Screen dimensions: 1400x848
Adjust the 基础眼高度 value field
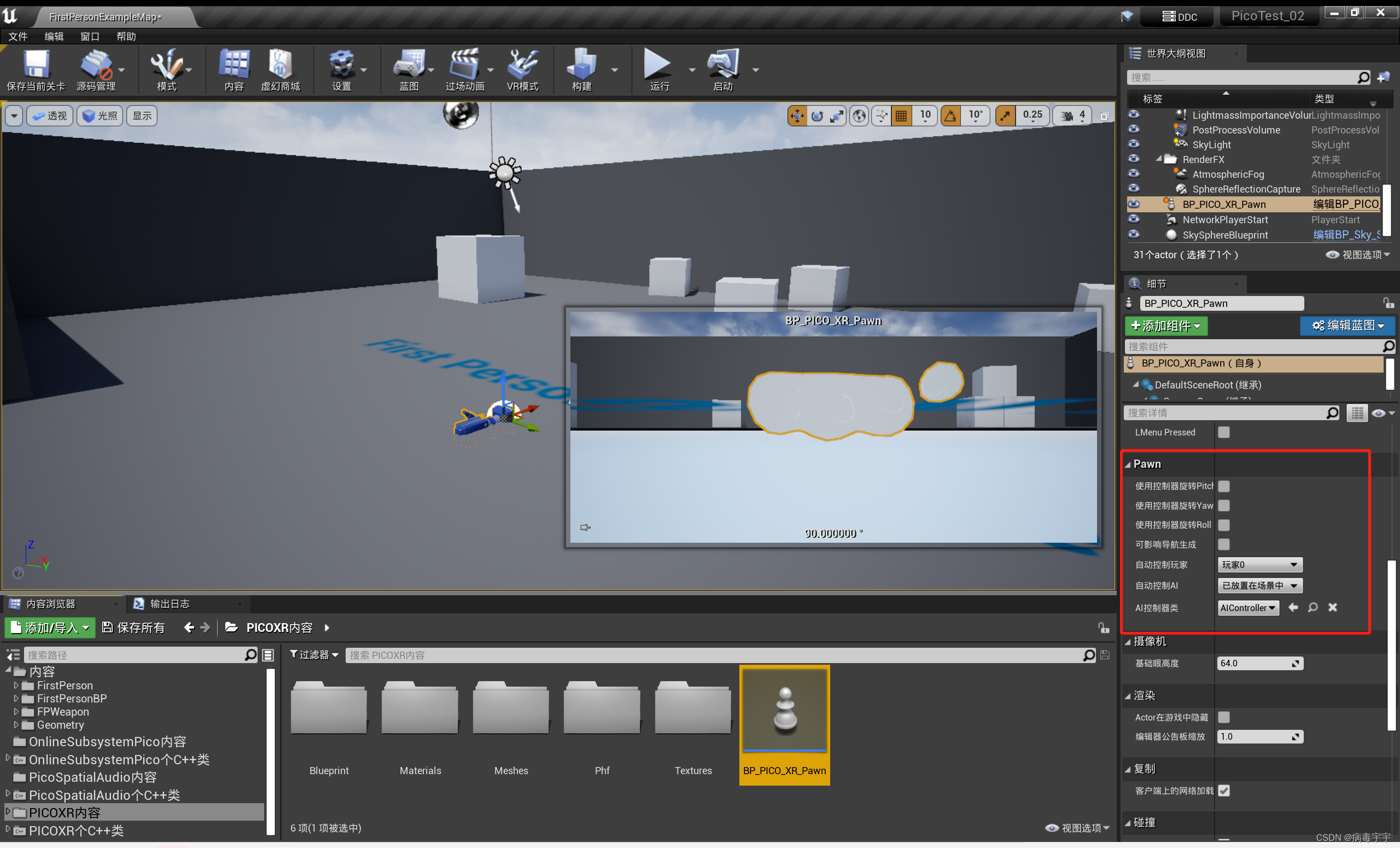(x=1259, y=663)
